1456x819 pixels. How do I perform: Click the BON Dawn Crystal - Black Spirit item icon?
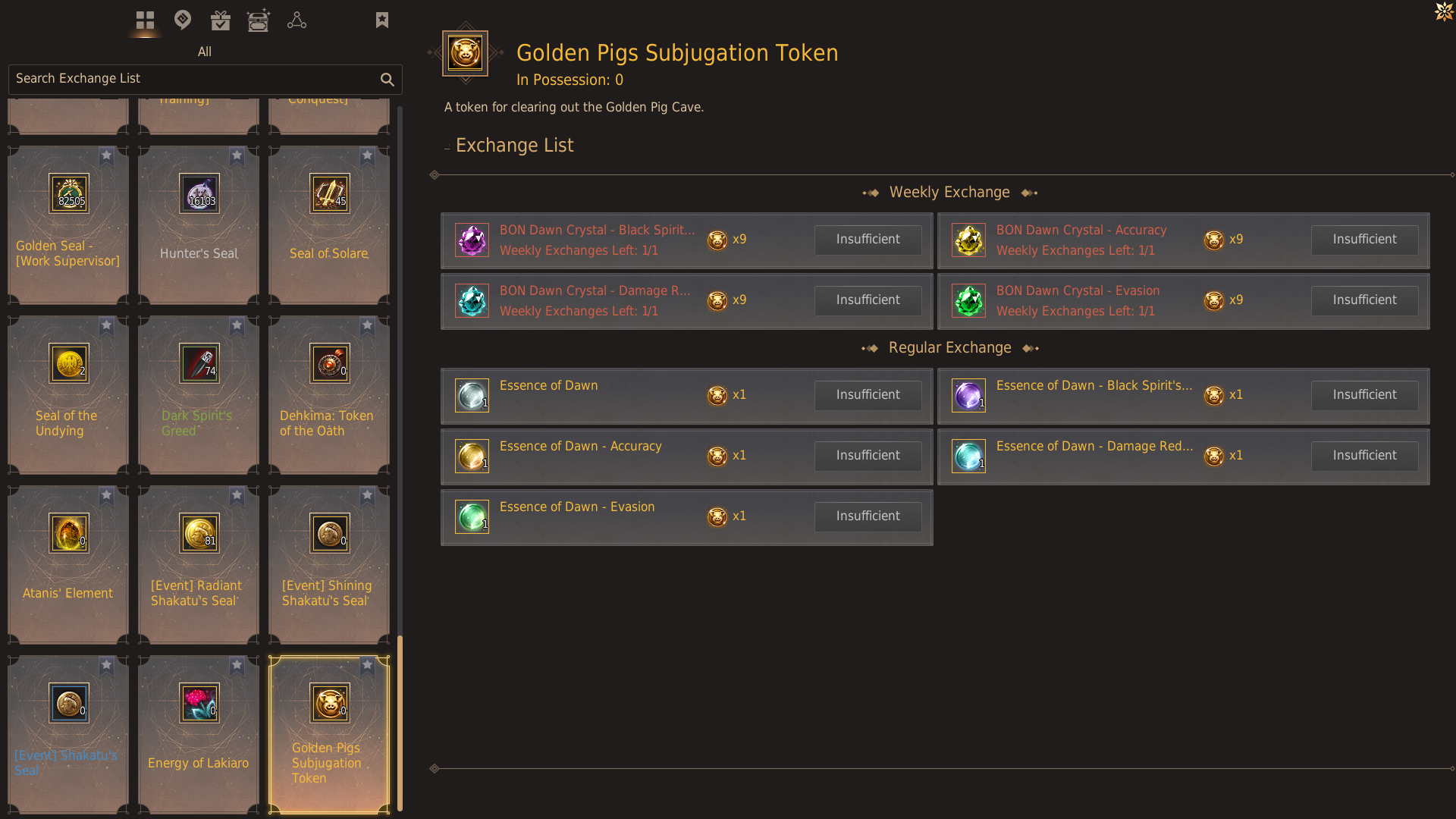pyautogui.click(x=472, y=240)
